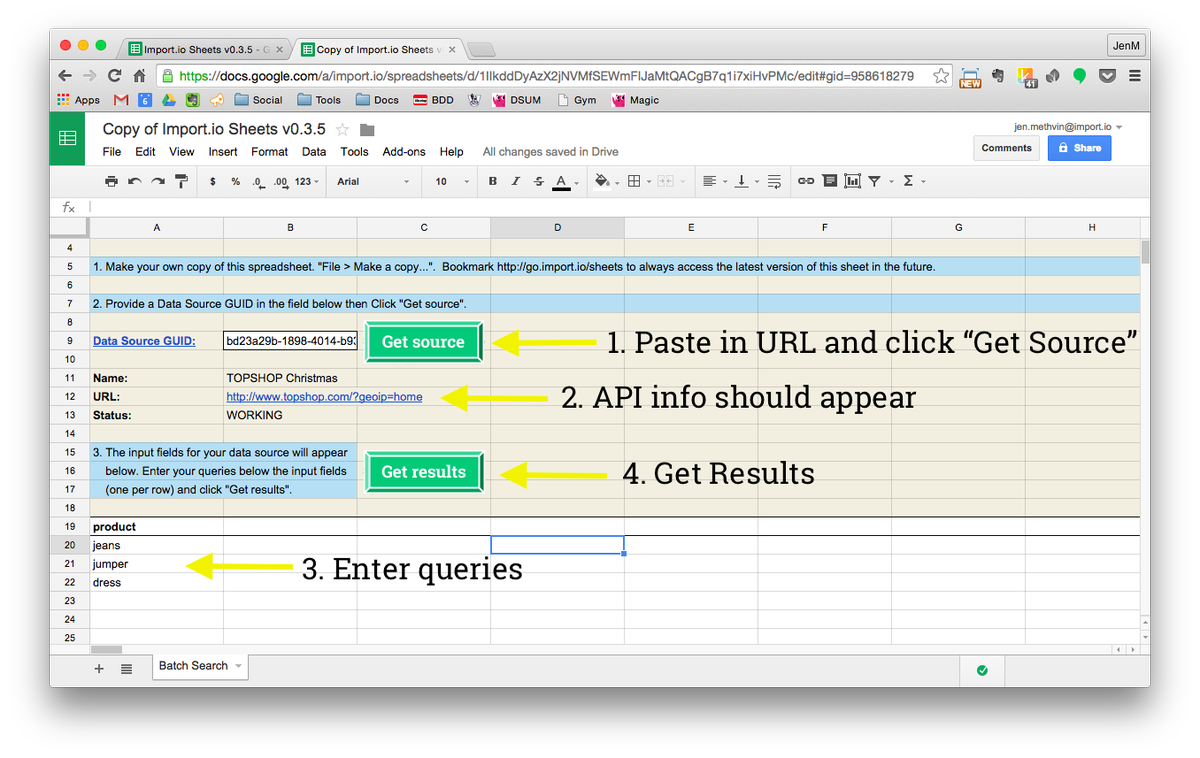The image size is (1200, 758).
Task: Bookmark page with the address bar star
Action: tap(941, 76)
